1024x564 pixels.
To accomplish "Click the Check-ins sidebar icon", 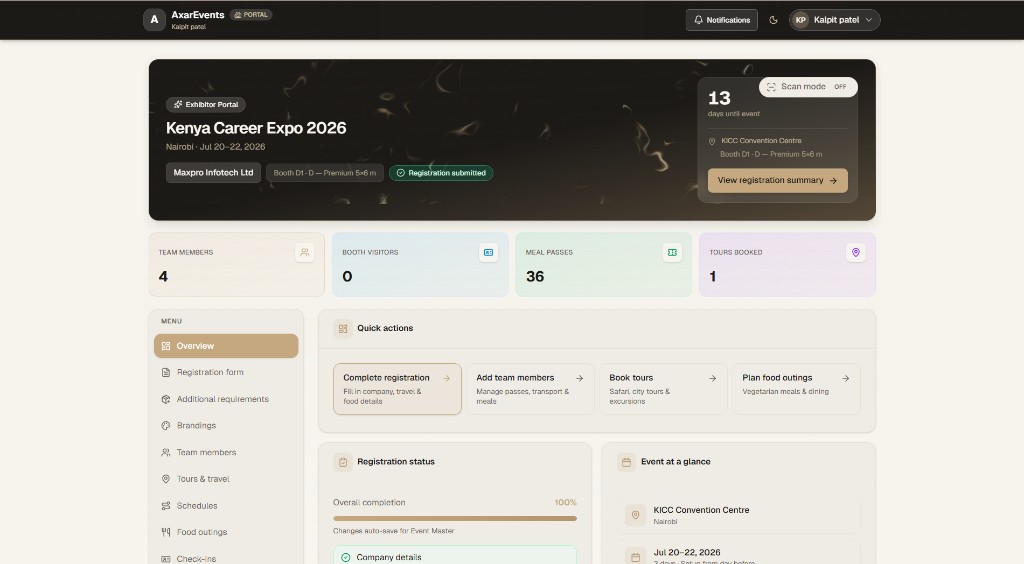I will tap(166, 559).
